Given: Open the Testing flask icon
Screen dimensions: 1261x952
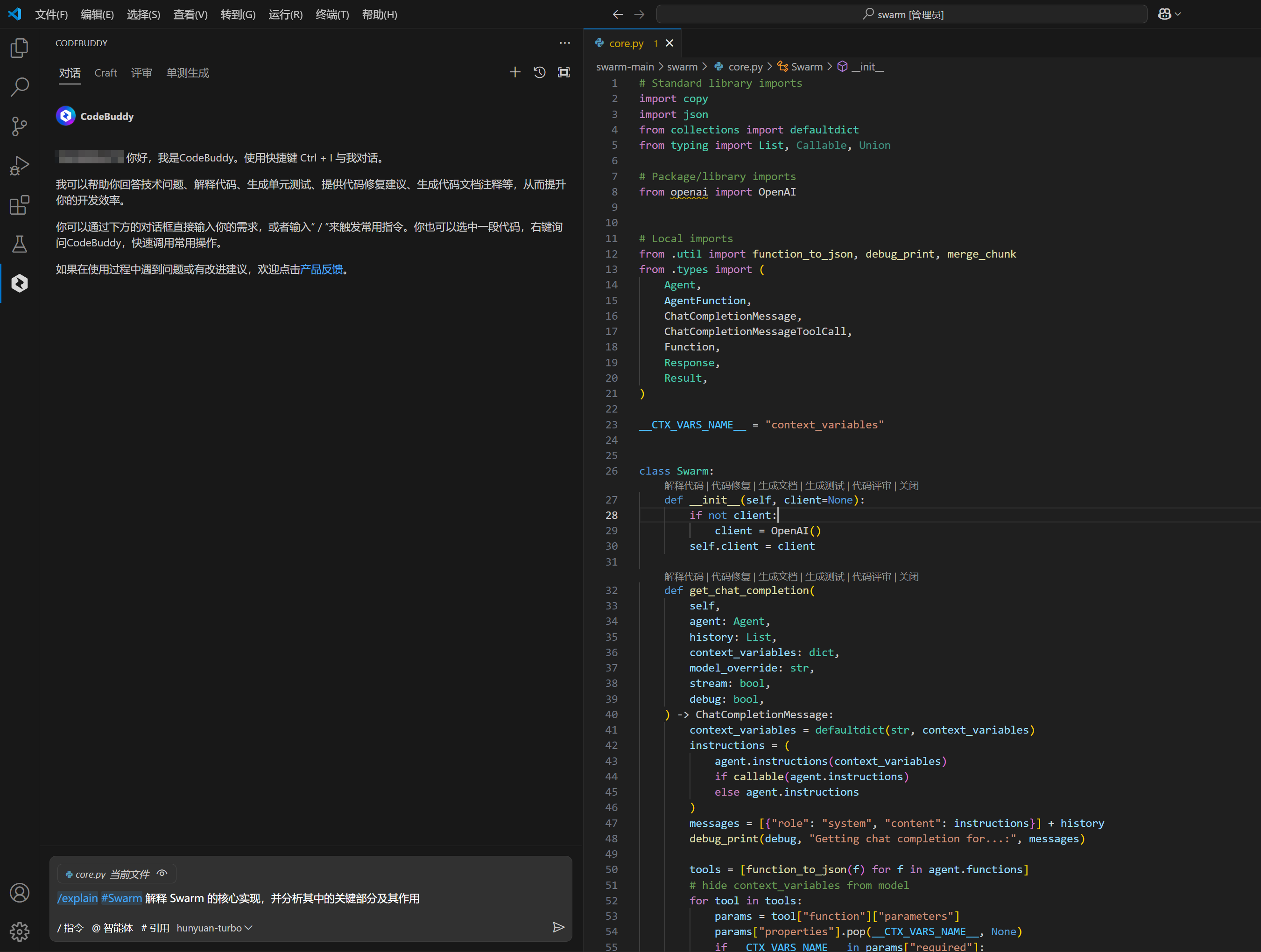Looking at the screenshot, I should [20, 245].
